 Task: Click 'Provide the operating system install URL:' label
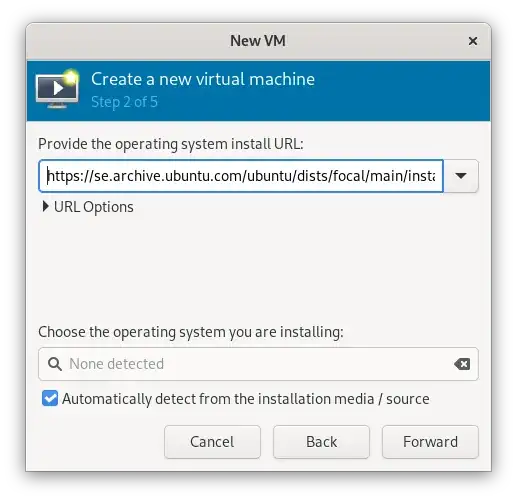(x=171, y=144)
